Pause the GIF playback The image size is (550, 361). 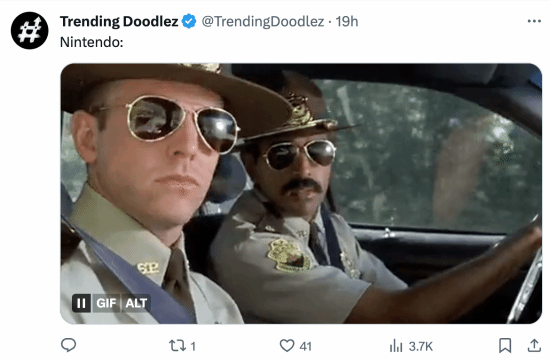pyautogui.click(x=81, y=303)
